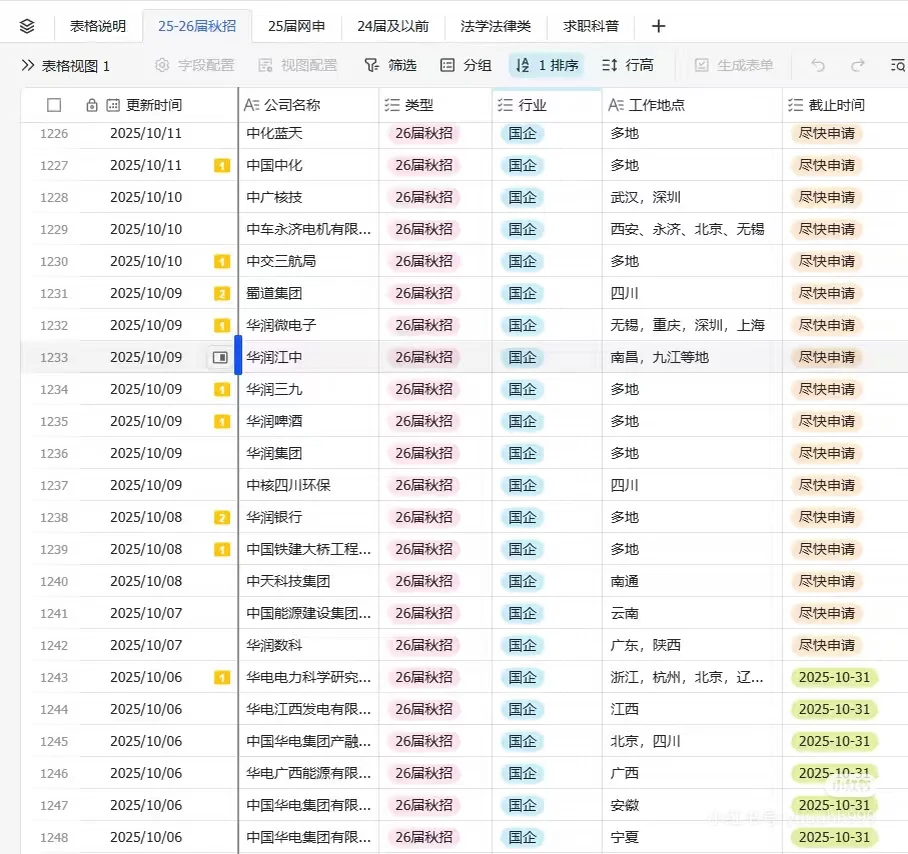Image resolution: width=908 pixels, height=854 pixels.
Task: Open 字段配置 field settings
Action: coord(195,65)
